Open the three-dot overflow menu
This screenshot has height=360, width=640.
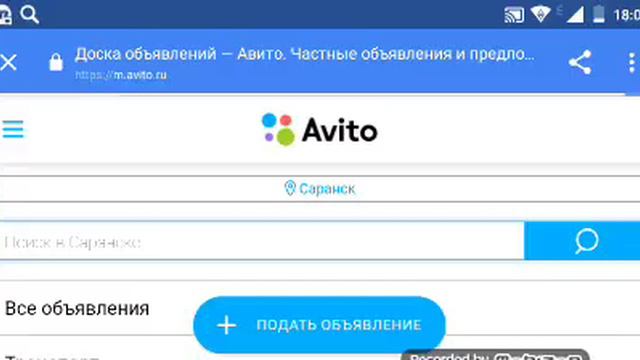631,62
